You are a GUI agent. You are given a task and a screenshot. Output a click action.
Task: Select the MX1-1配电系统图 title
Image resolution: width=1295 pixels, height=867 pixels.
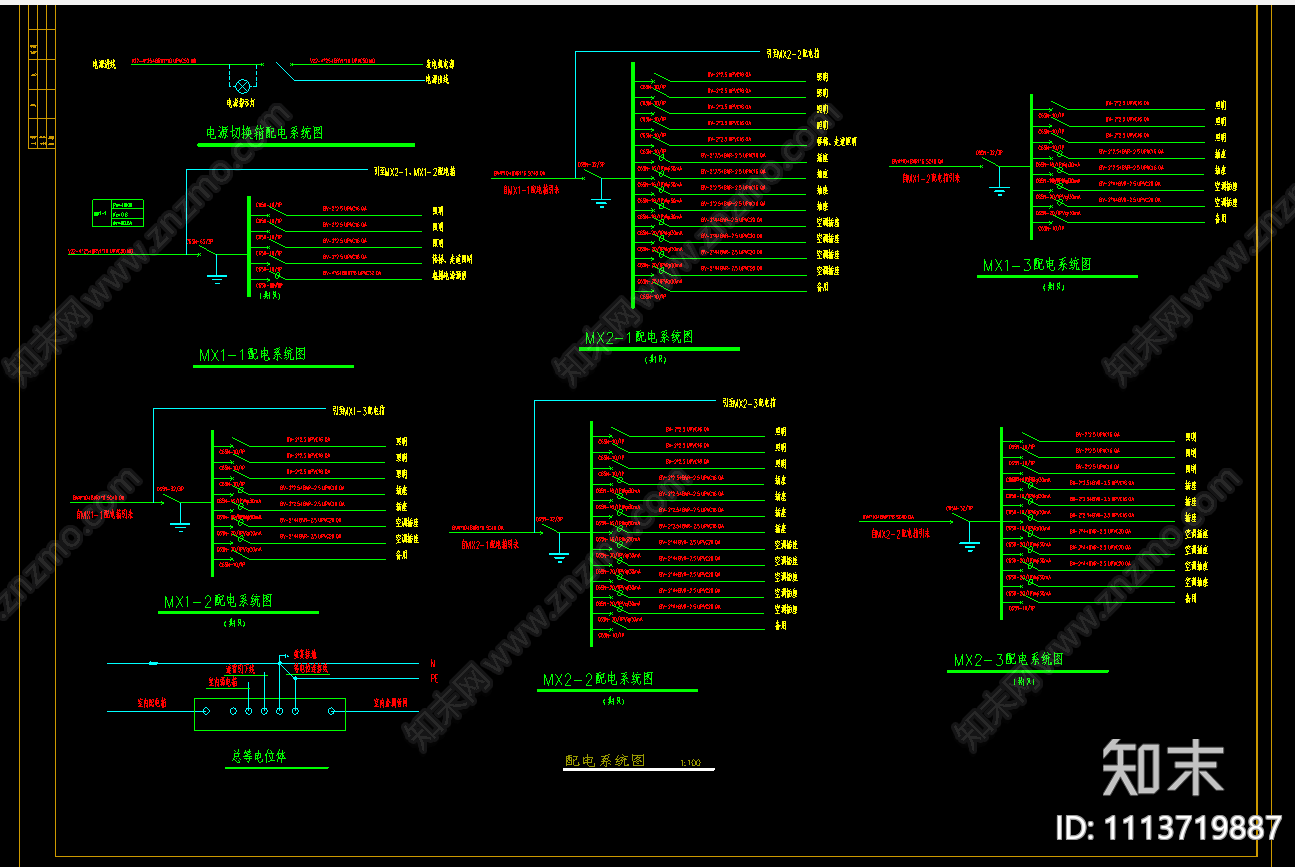(x=252, y=355)
